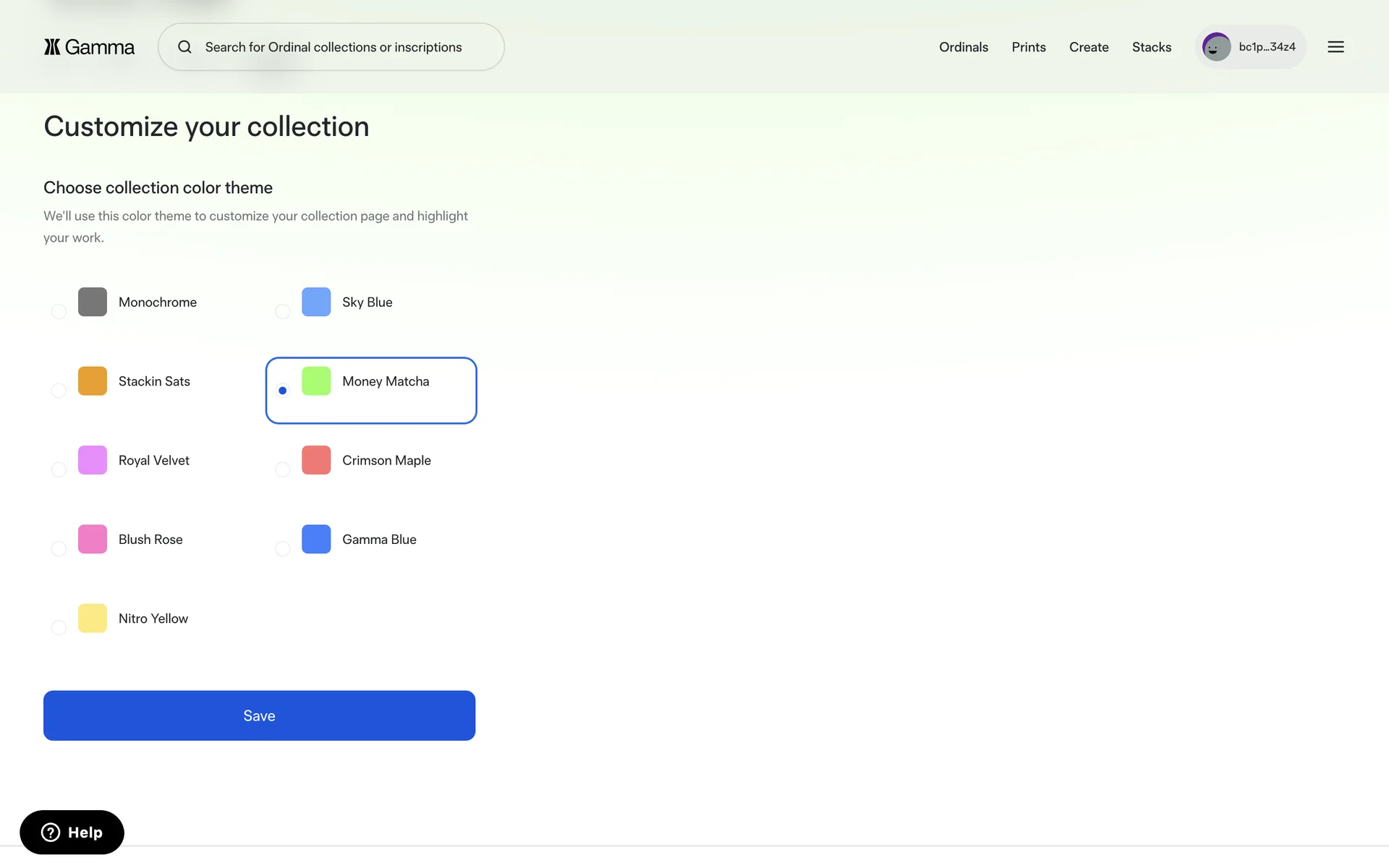Open the hamburger menu icon

[x=1335, y=47]
